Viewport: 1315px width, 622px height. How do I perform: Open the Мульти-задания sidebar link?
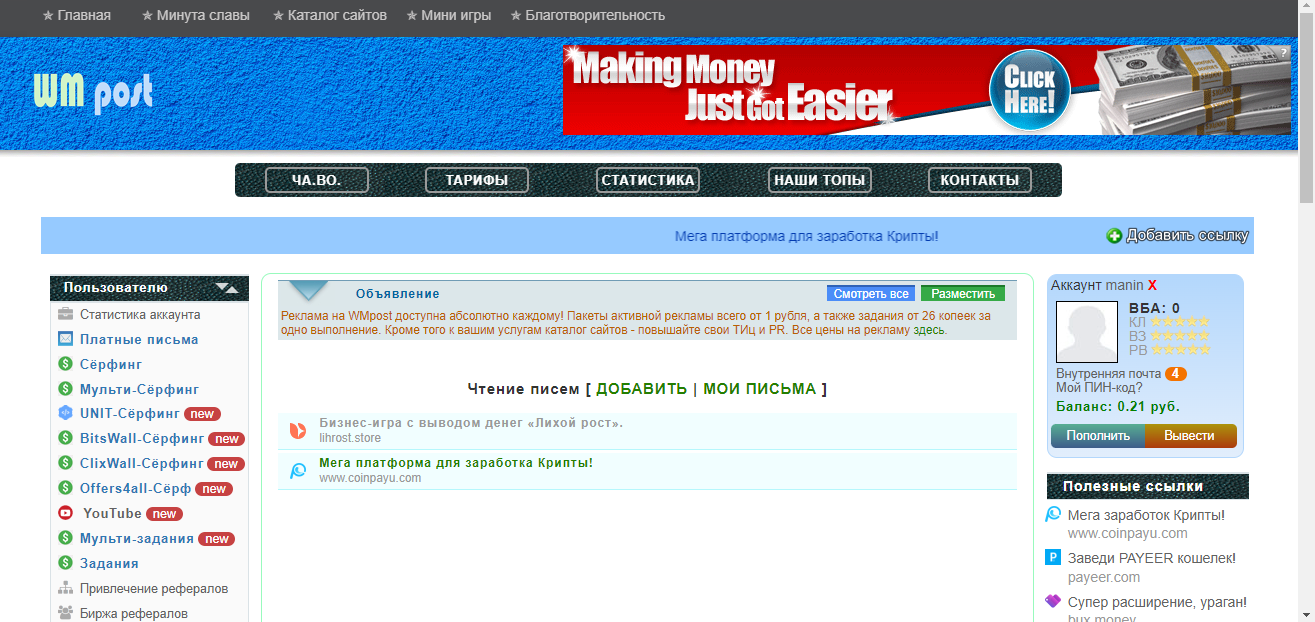(x=137, y=538)
